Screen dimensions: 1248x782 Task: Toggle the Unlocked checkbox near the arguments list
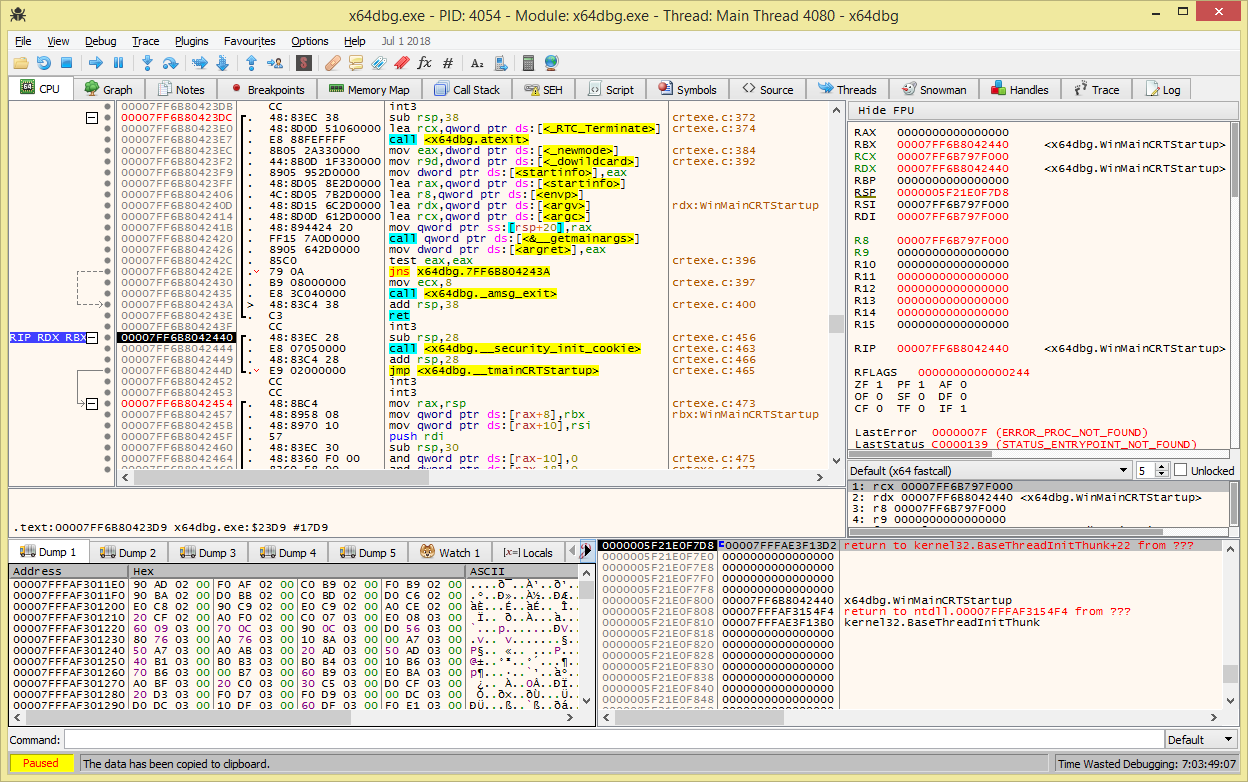point(1181,470)
